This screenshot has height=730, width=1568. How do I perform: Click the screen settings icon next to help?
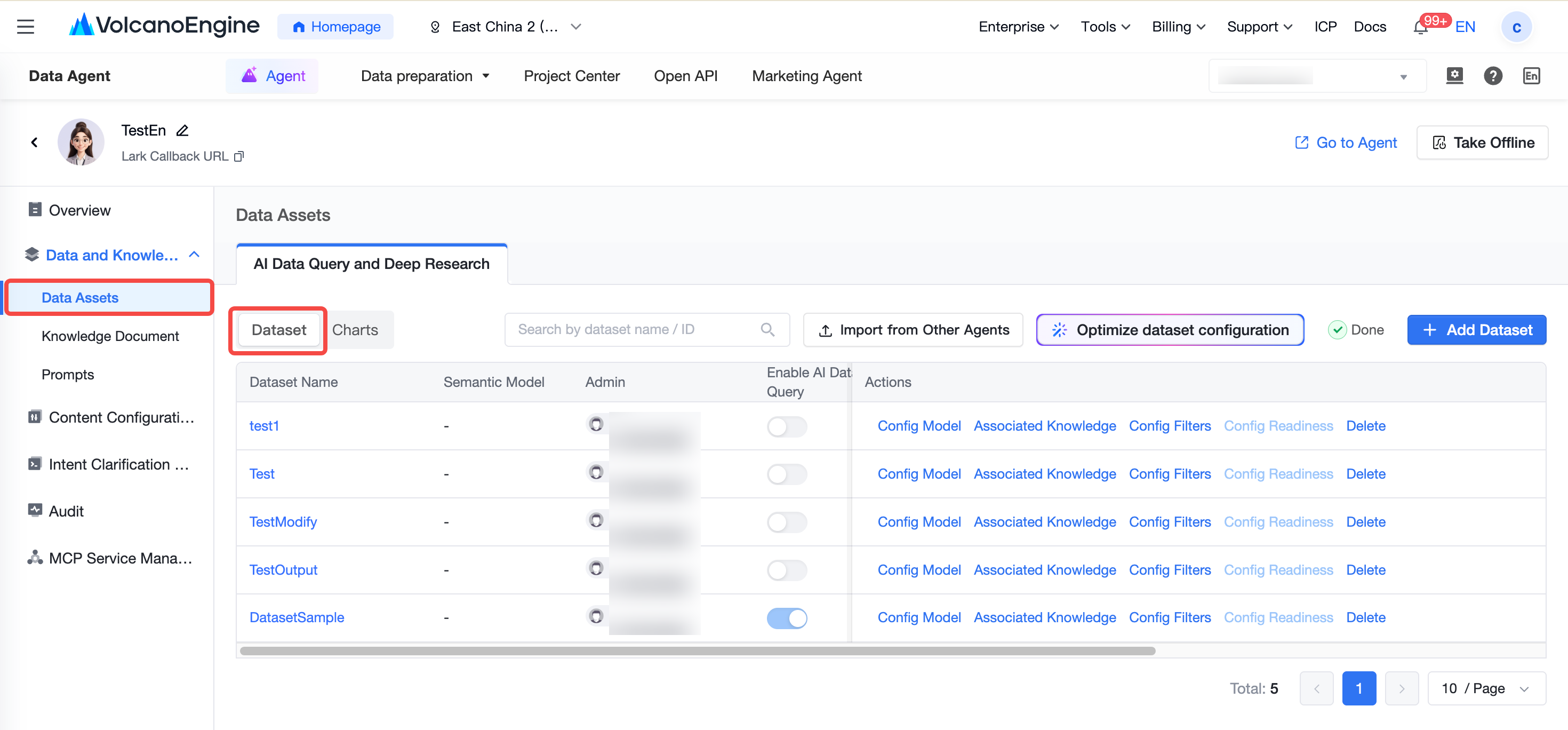point(1454,75)
